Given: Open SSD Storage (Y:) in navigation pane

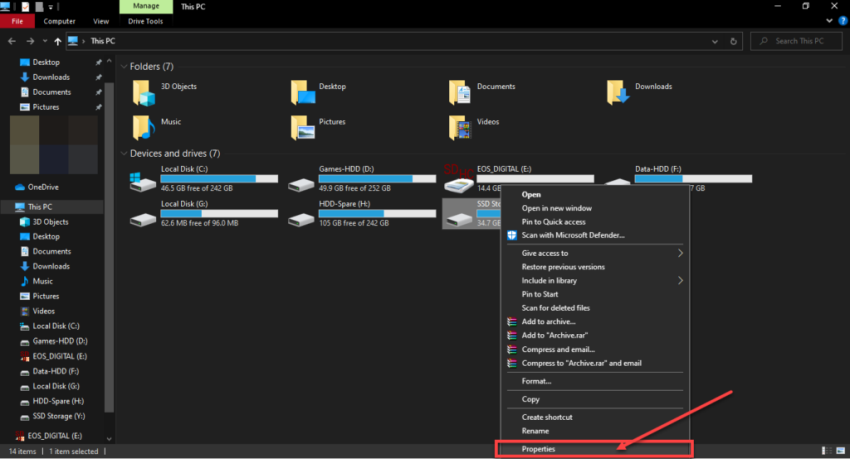Looking at the screenshot, I should click(53, 416).
